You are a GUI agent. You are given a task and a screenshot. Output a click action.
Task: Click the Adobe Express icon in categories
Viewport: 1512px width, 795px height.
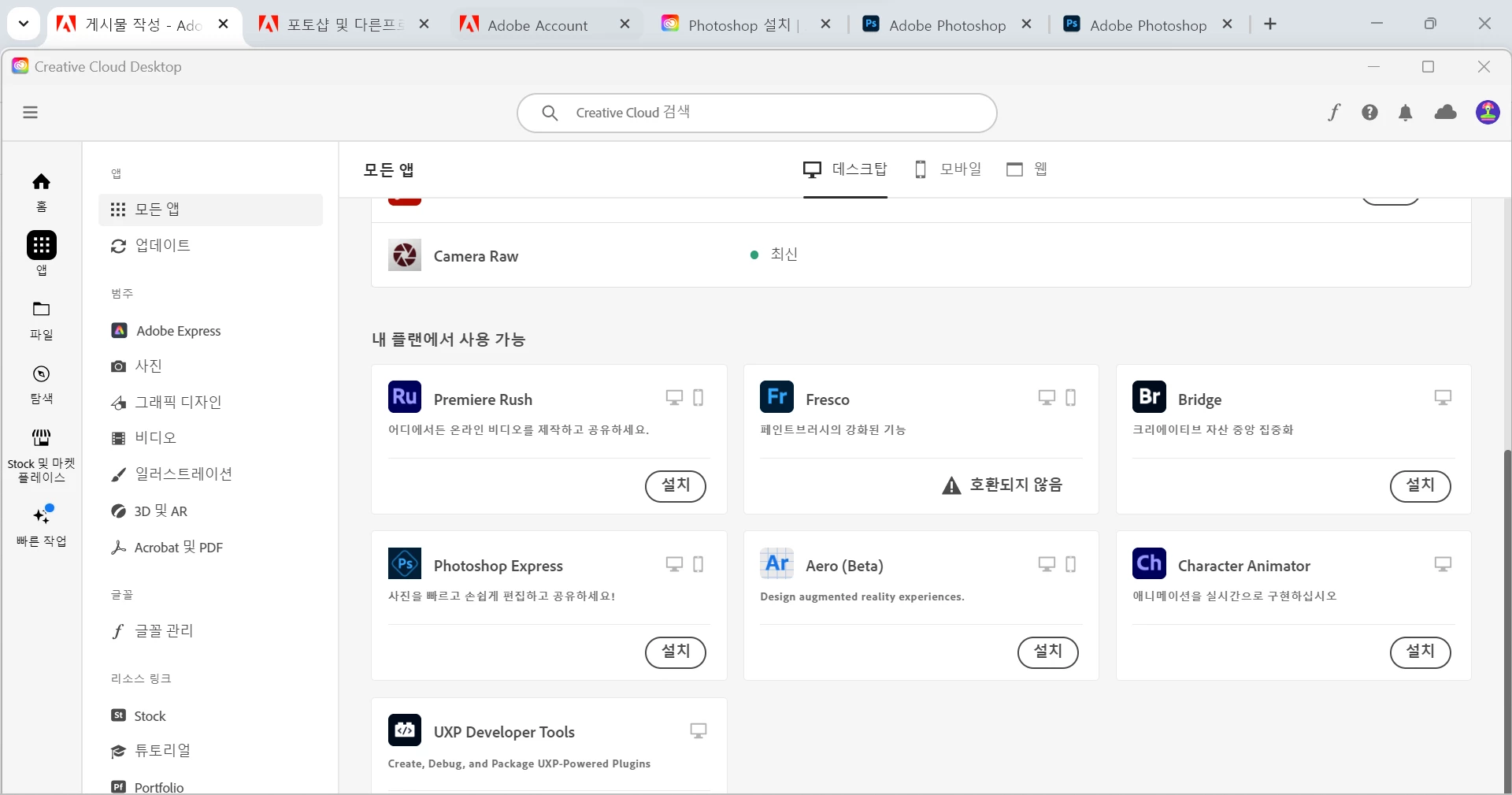[x=119, y=331]
